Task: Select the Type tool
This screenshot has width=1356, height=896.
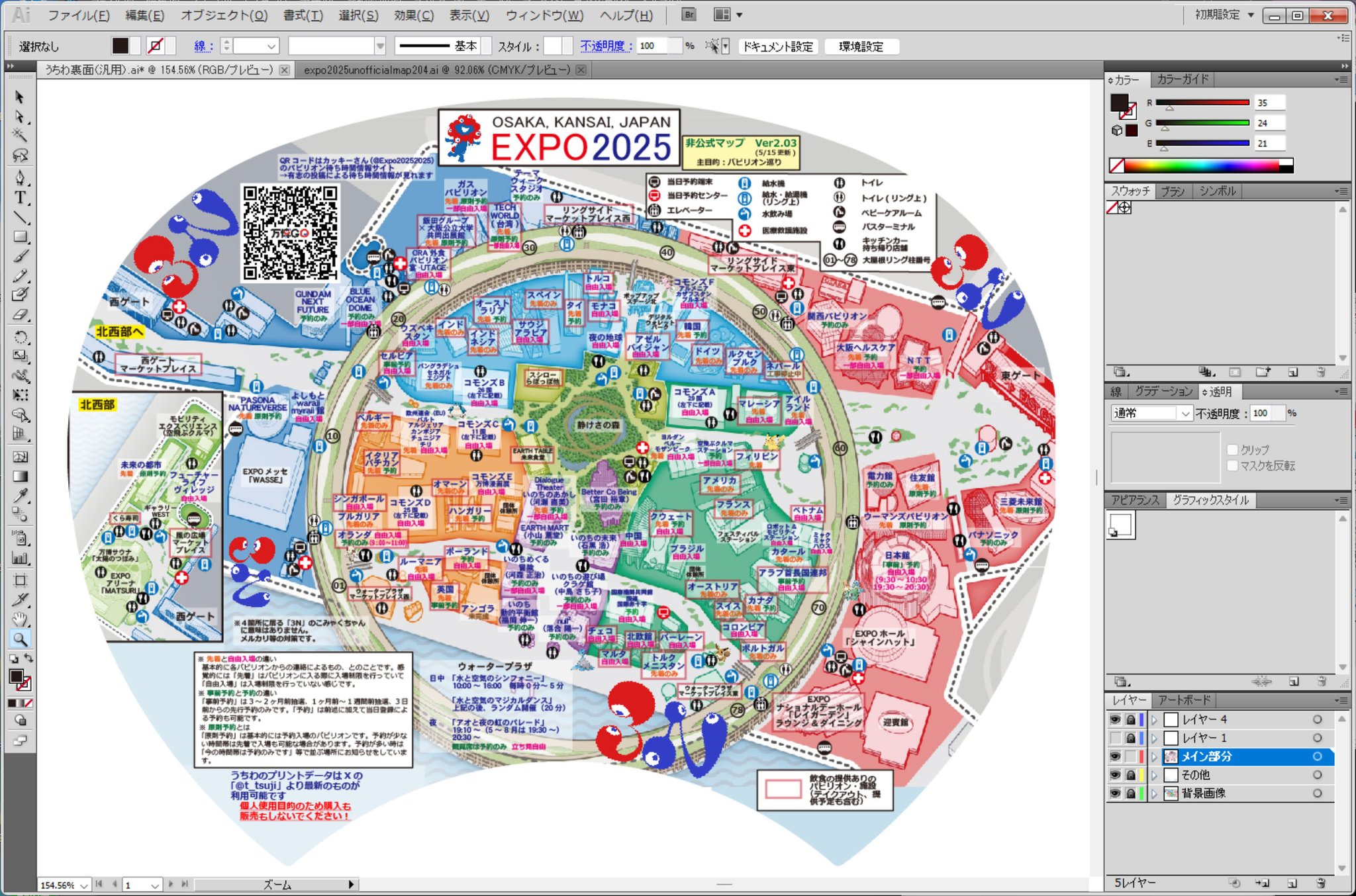Action: pyautogui.click(x=20, y=198)
